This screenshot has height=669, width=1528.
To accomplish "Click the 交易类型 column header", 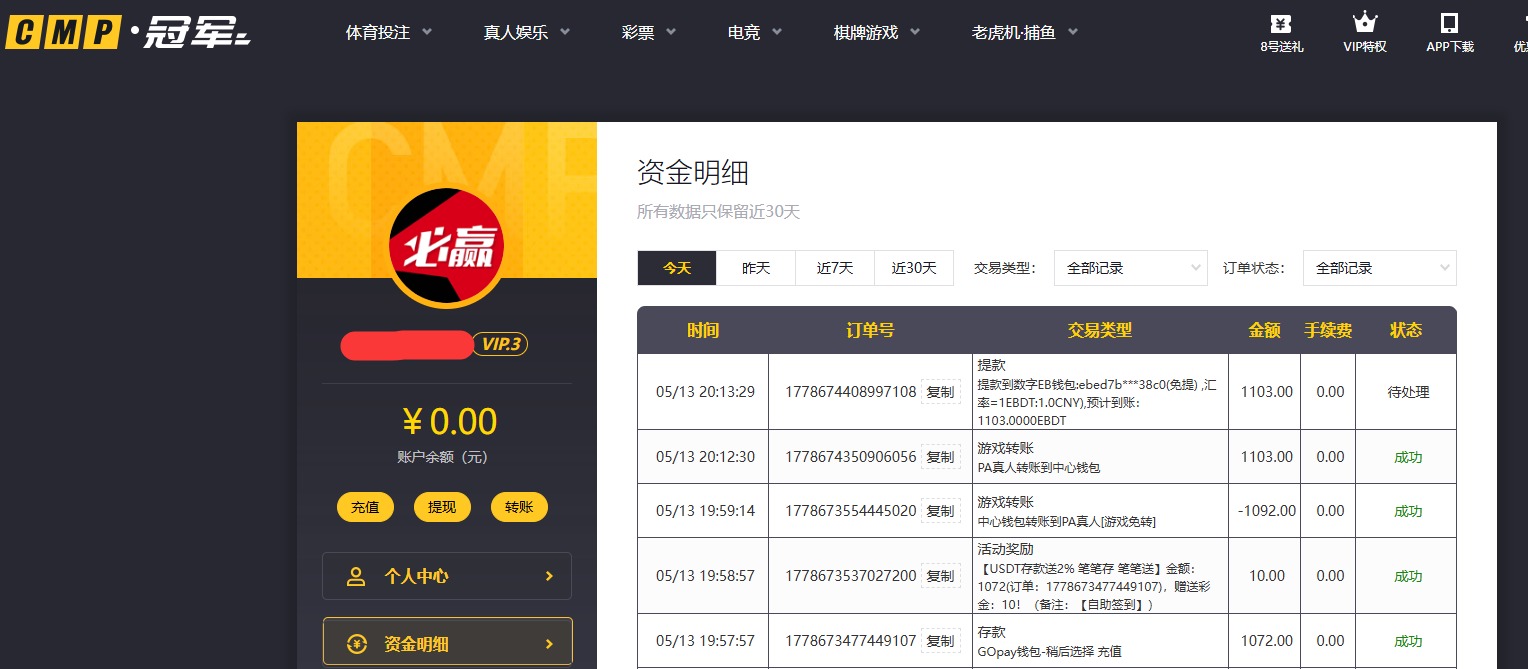I will click(1100, 330).
